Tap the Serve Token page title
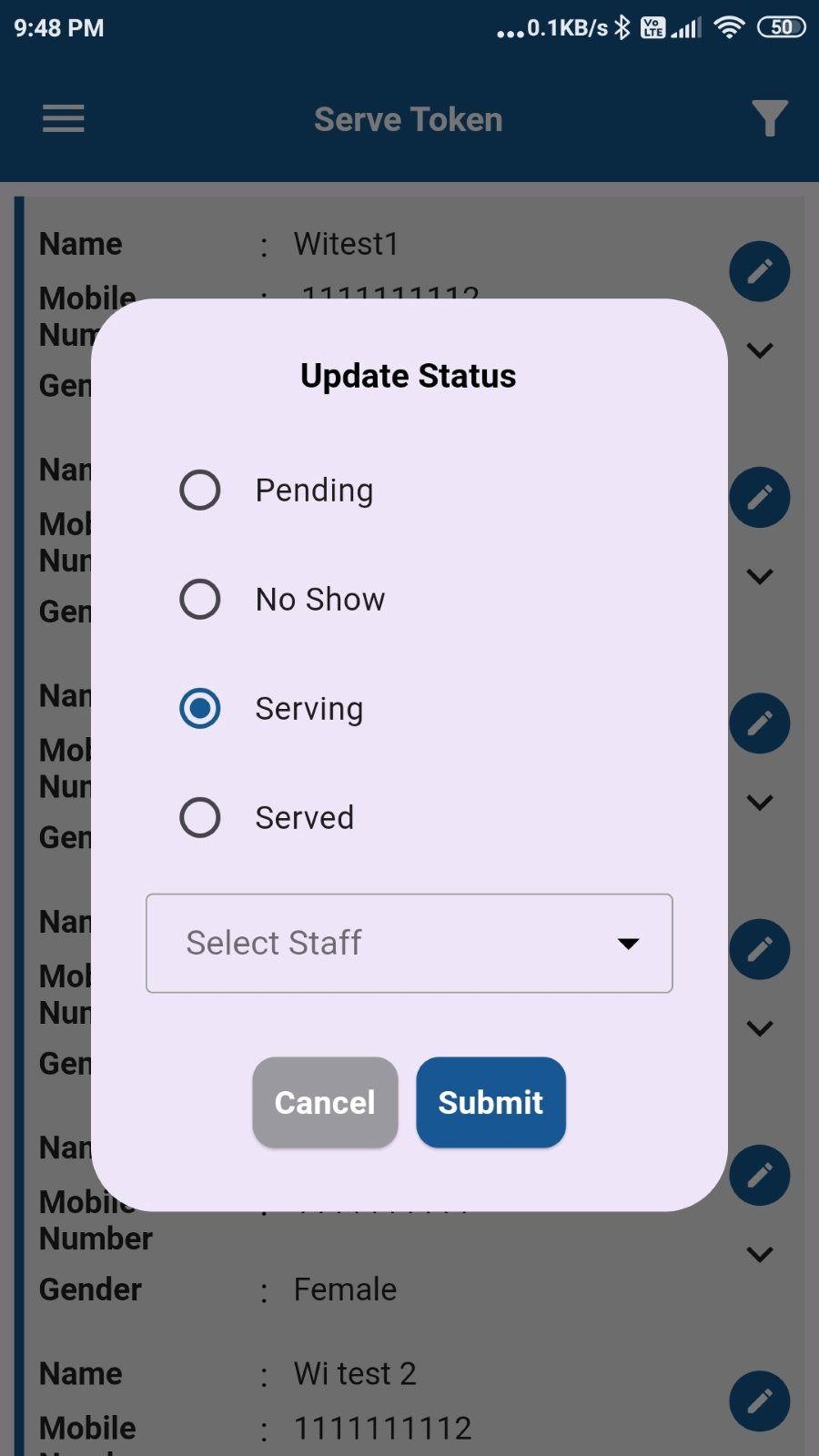The image size is (819, 1456). click(x=409, y=119)
